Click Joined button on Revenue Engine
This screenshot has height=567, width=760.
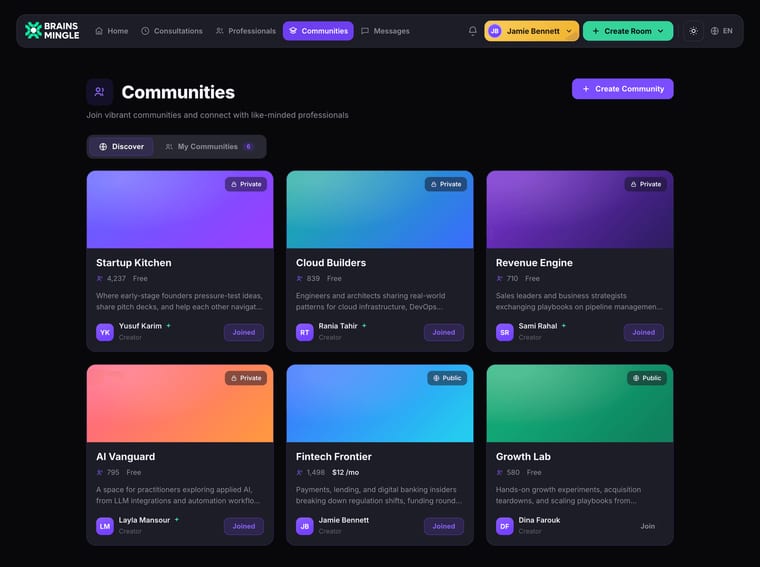(643, 332)
